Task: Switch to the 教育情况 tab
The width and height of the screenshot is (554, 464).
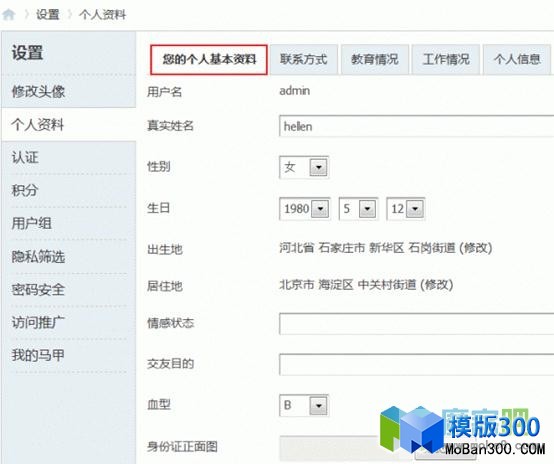Action: (x=375, y=59)
